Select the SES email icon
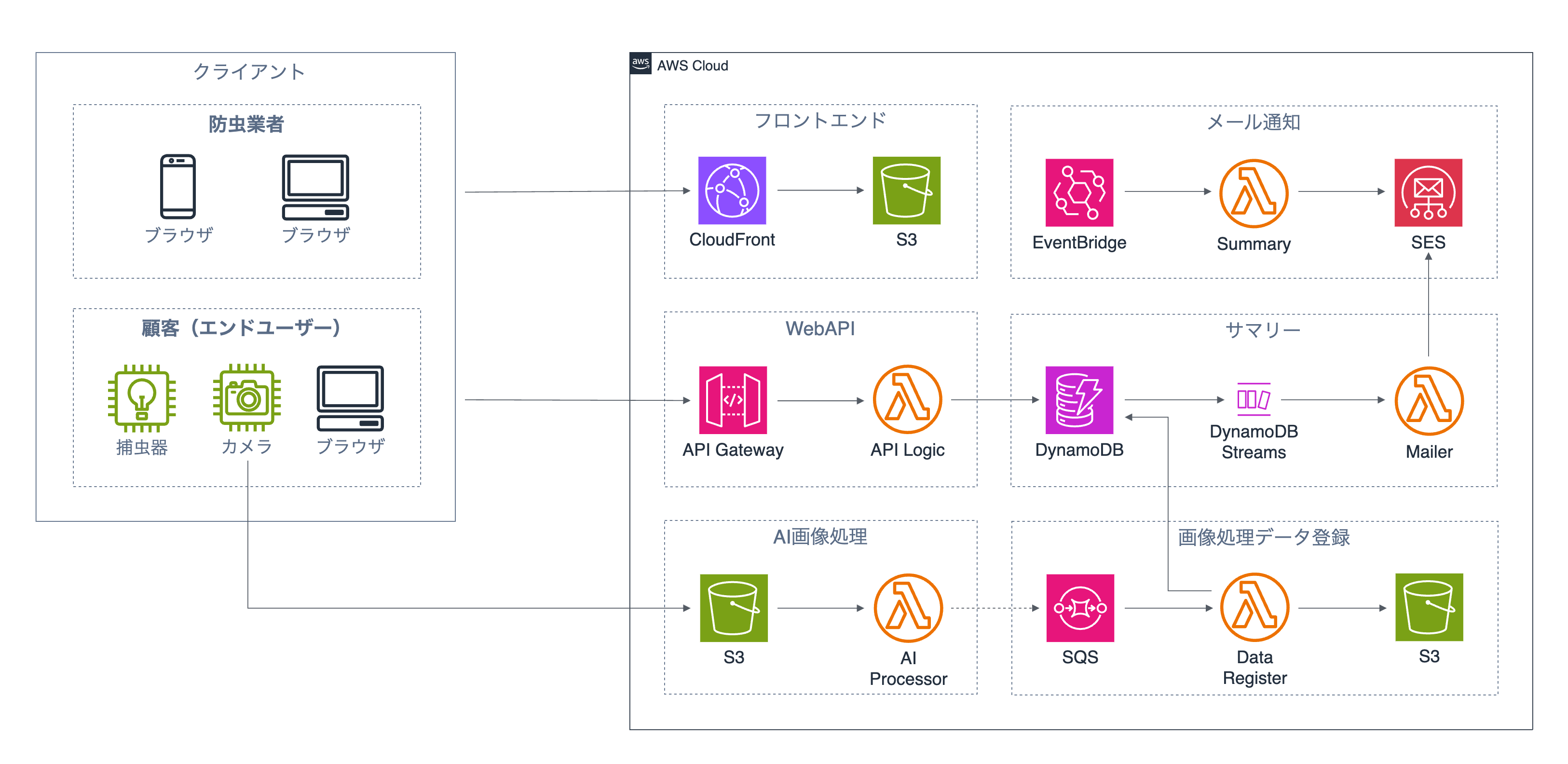1568x764 pixels. tap(1428, 192)
